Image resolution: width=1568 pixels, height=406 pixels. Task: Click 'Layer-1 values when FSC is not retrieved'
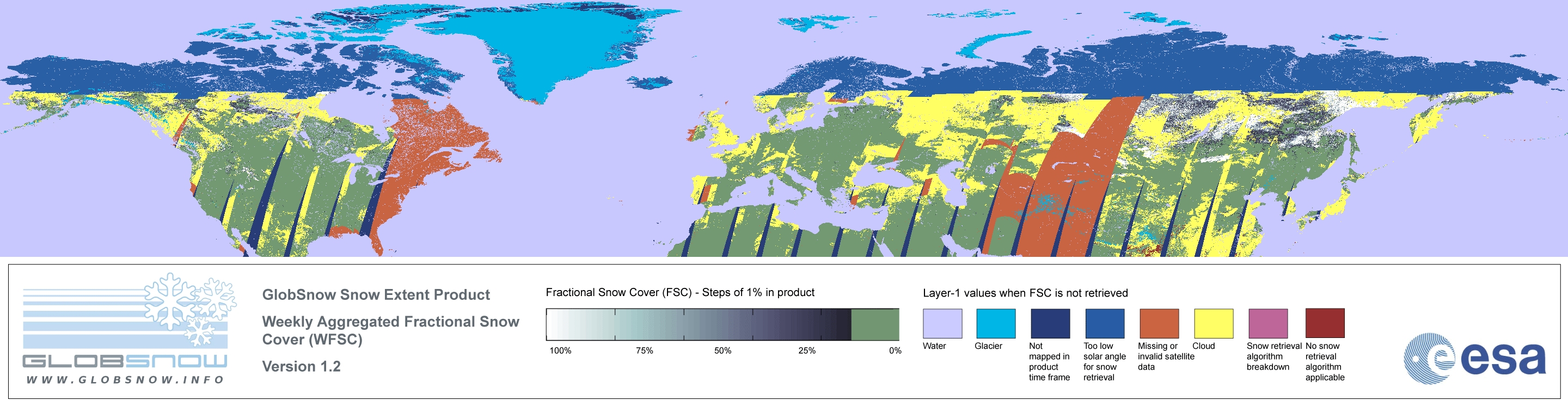[x=1025, y=293]
